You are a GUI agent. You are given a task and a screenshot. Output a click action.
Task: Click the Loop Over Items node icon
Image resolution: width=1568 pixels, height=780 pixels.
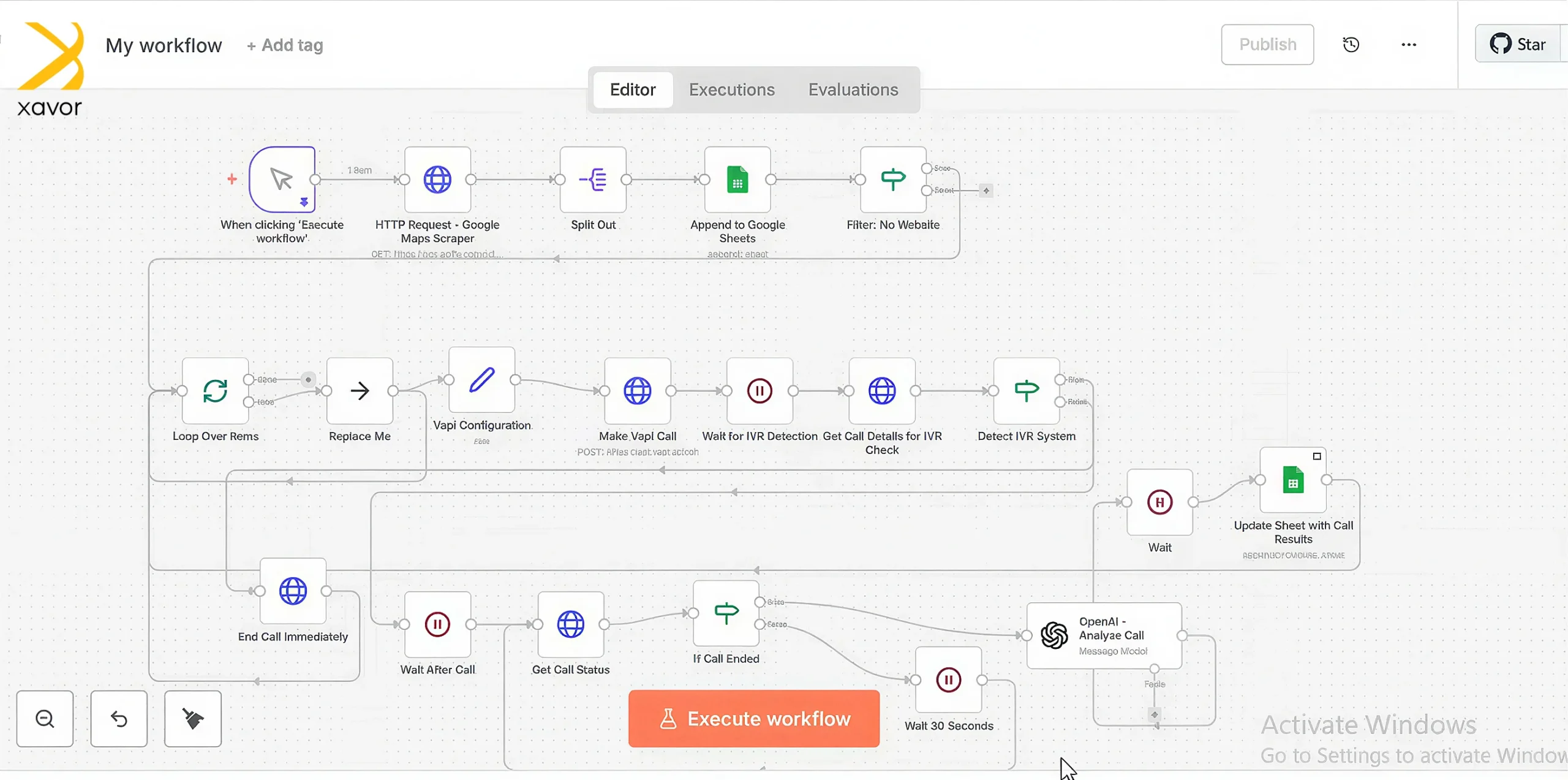pyautogui.click(x=215, y=391)
